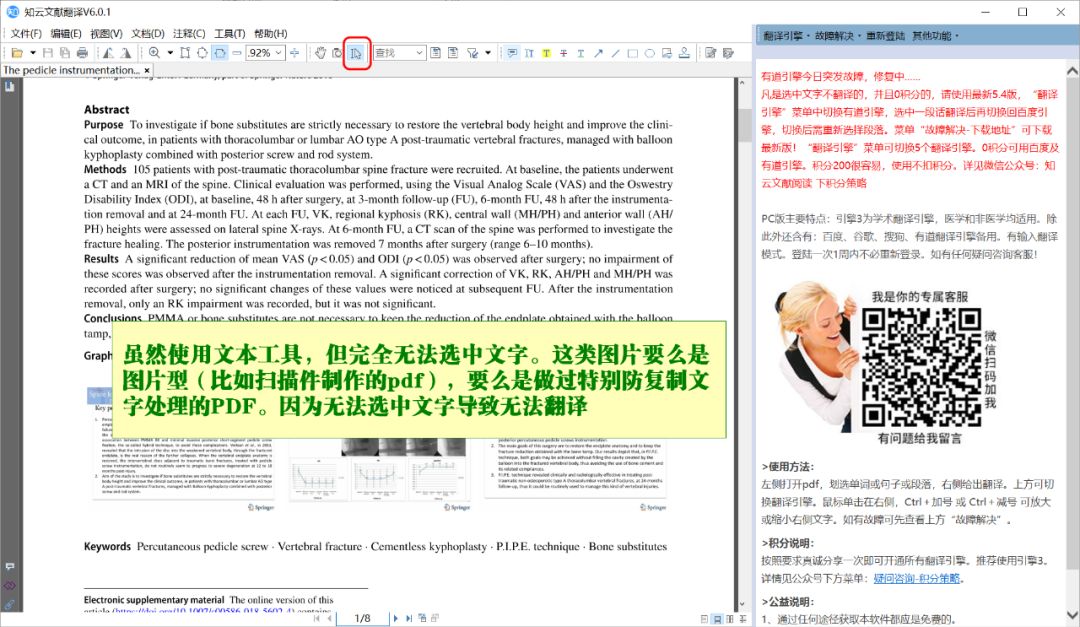Select the yellow highlight text tool
The width and height of the screenshot is (1080, 627).
coord(547,53)
